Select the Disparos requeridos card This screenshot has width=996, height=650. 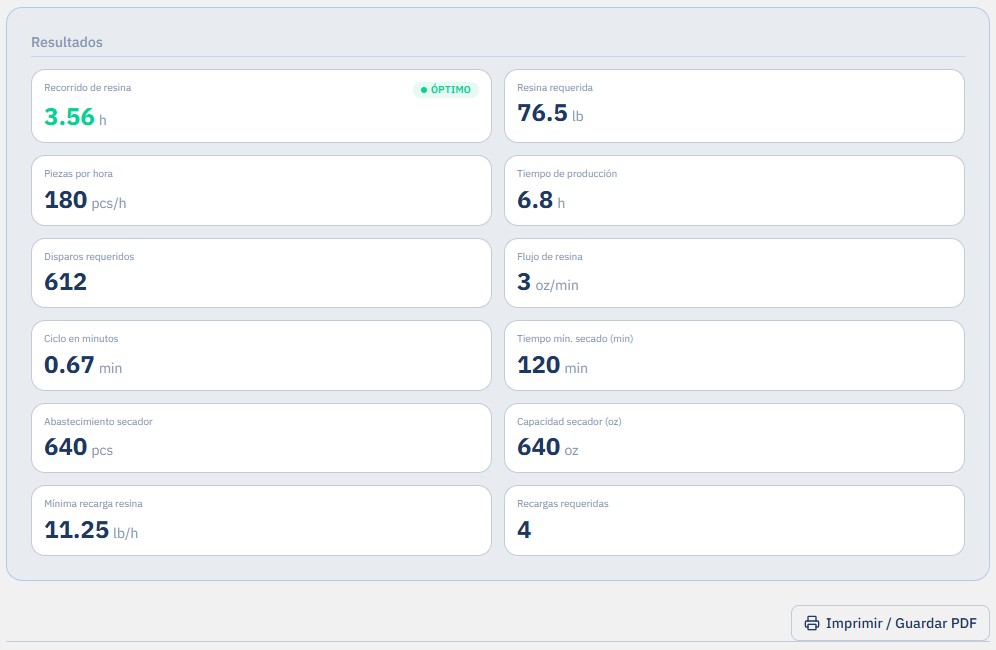pyautogui.click(x=261, y=273)
